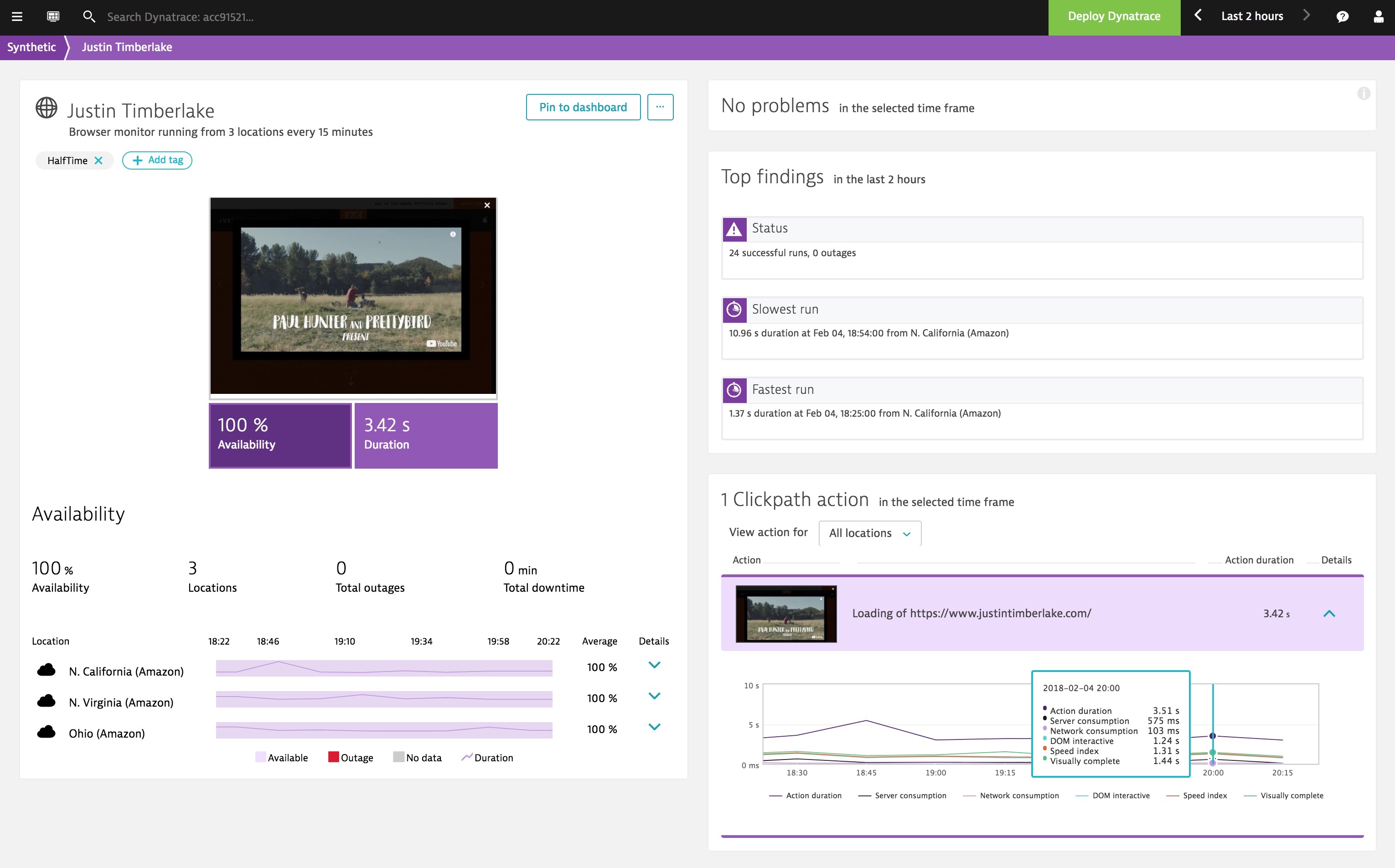Screen dimensions: 1395x868
Task: Open the Slowest run finding details
Action: click(1042, 328)
